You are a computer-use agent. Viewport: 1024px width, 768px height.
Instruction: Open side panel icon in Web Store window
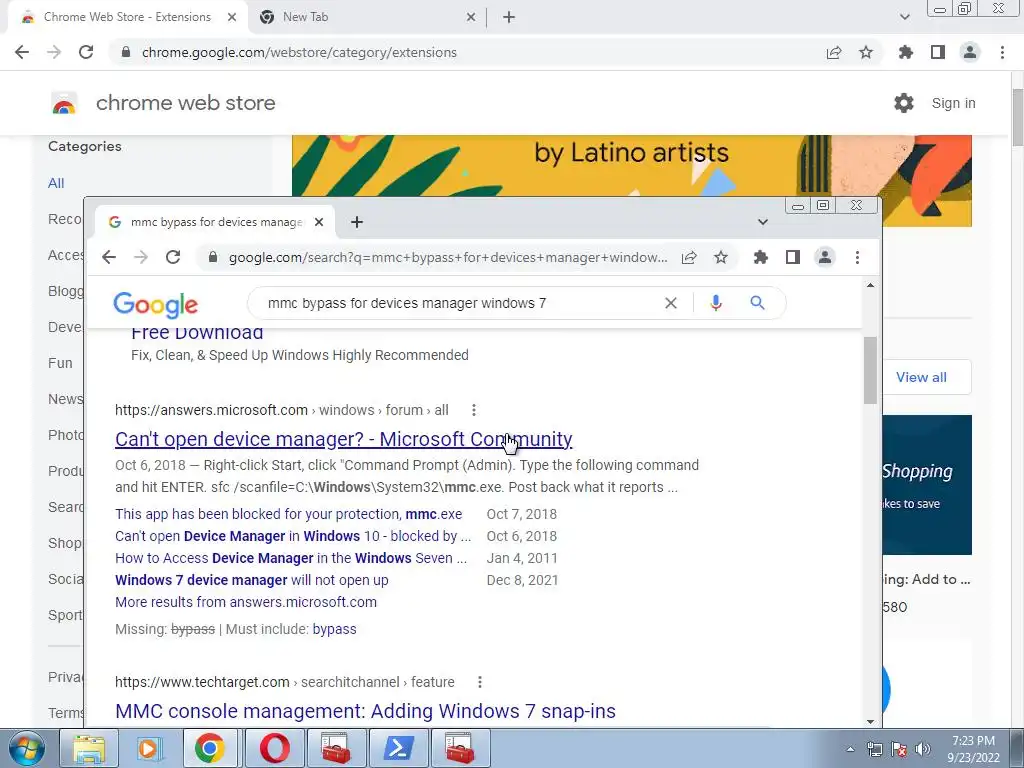pyautogui.click(x=938, y=52)
